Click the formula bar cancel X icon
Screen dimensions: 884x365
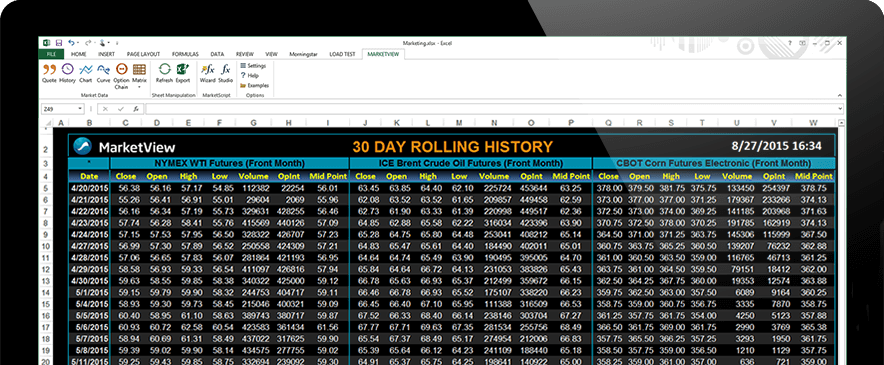[105, 109]
